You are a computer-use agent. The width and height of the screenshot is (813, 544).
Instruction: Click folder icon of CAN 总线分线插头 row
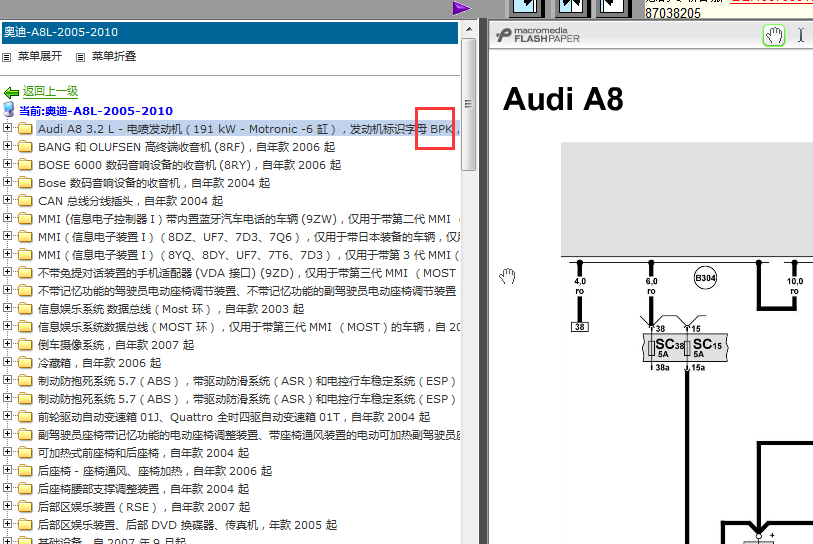(25, 201)
